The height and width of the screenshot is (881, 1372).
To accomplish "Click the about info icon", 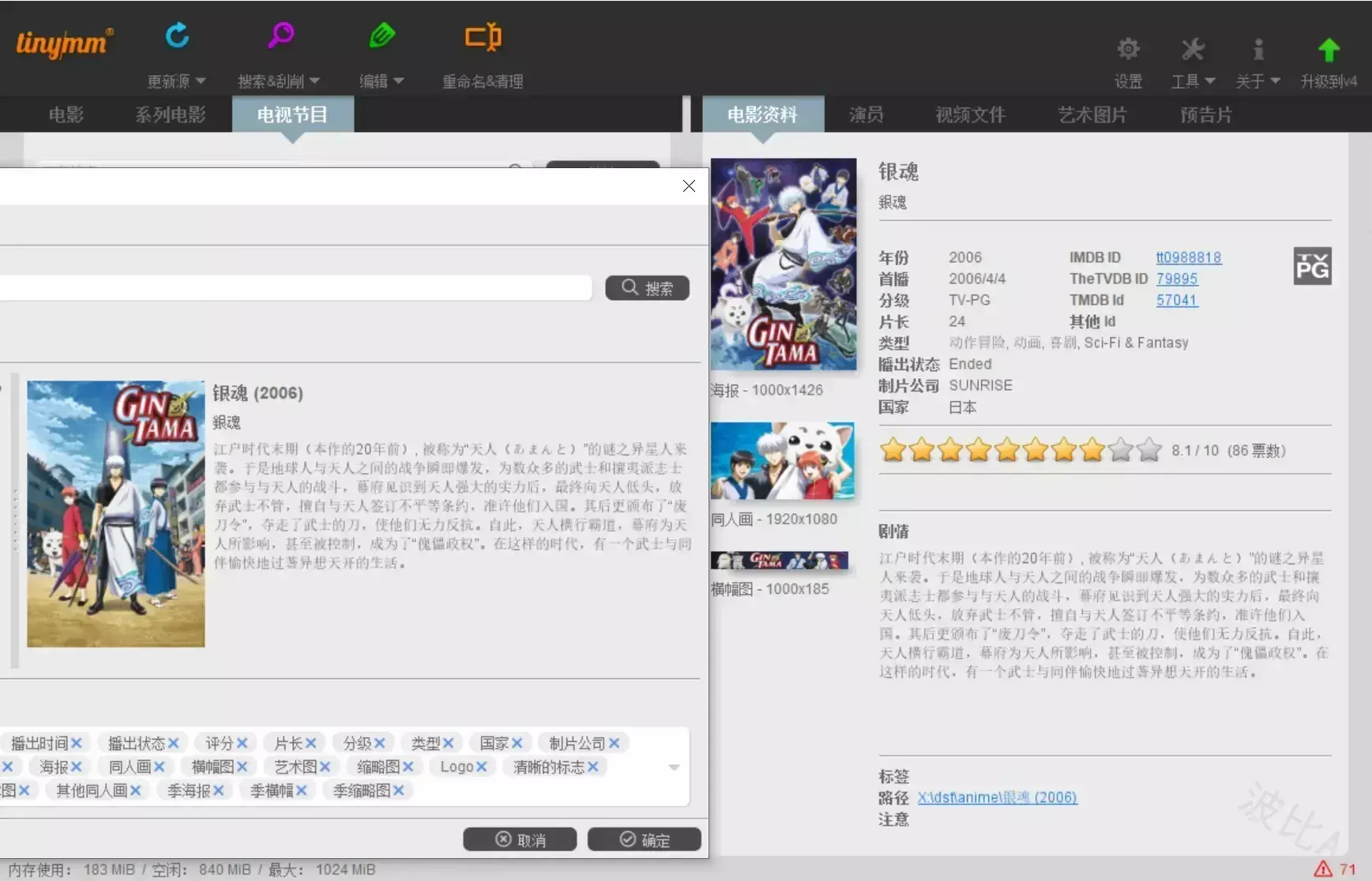I will (x=1258, y=49).
